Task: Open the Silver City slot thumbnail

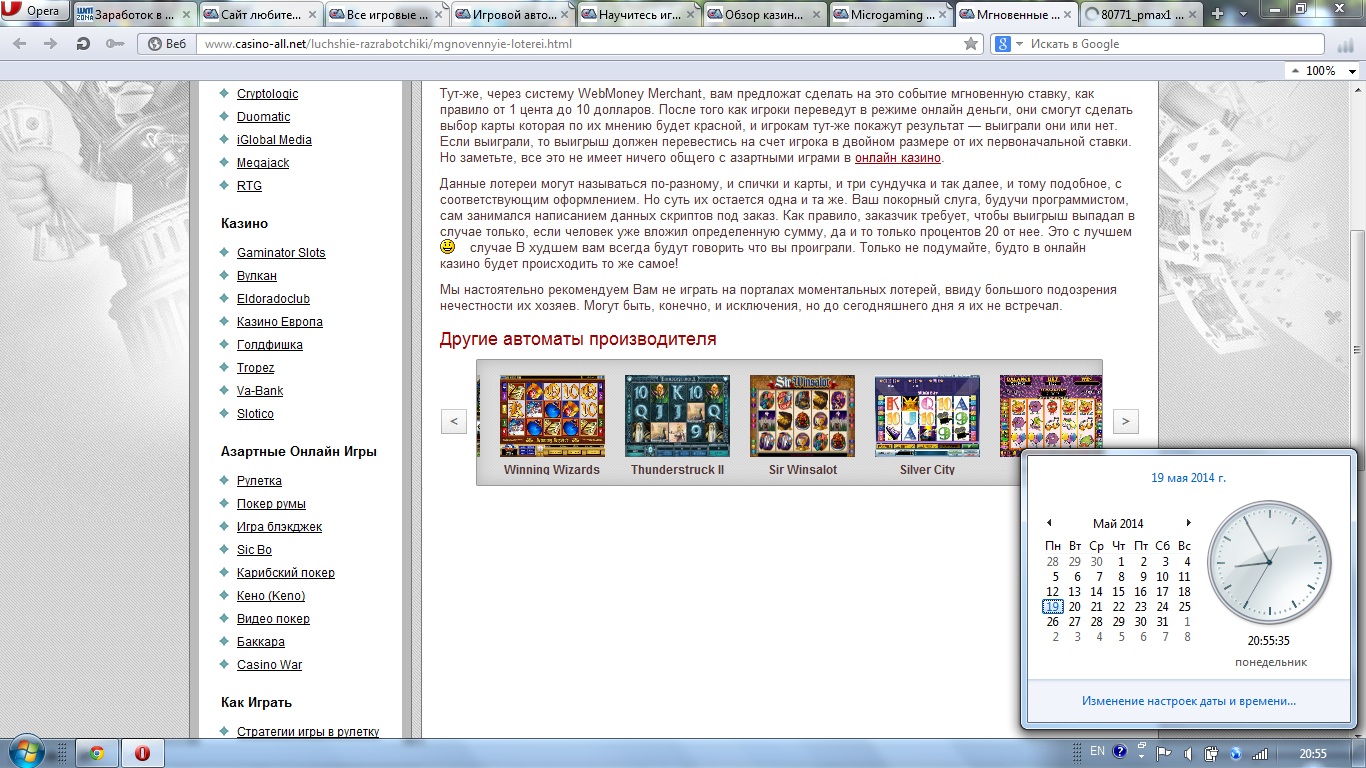Action: click(x=927, y=416)
